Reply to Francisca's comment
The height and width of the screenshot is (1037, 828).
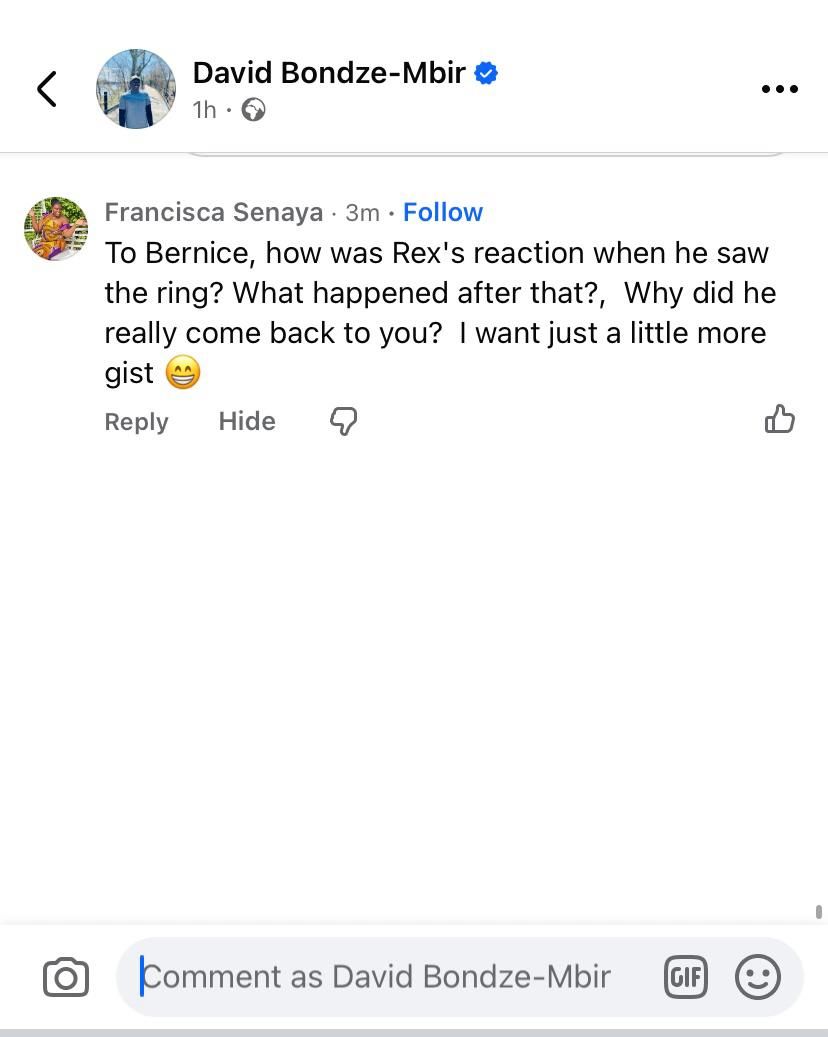coord(136,421)
